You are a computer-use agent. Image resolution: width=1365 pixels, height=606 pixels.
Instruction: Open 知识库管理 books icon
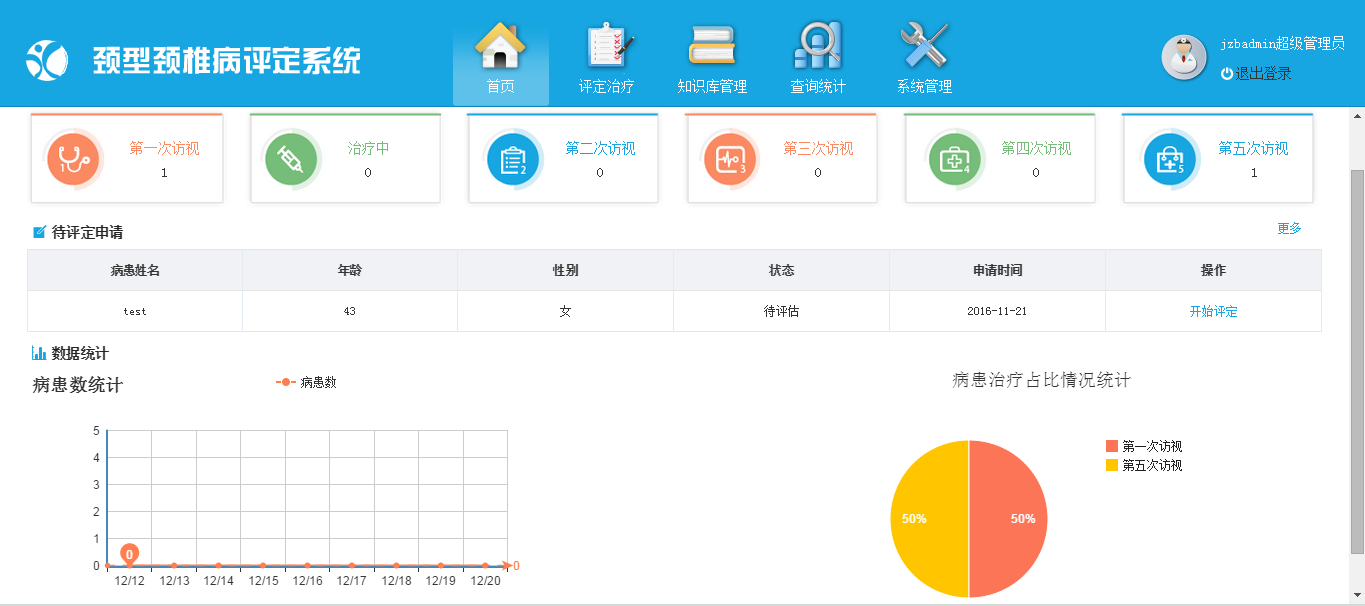coord(711,46)
